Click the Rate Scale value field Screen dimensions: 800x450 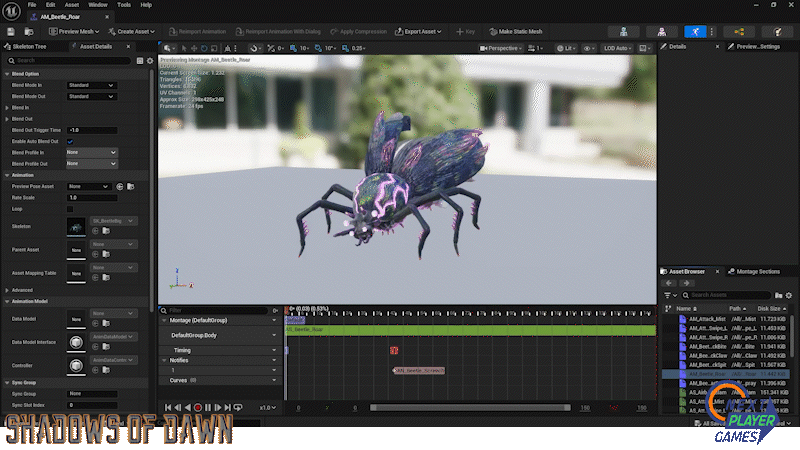(92, 198)
